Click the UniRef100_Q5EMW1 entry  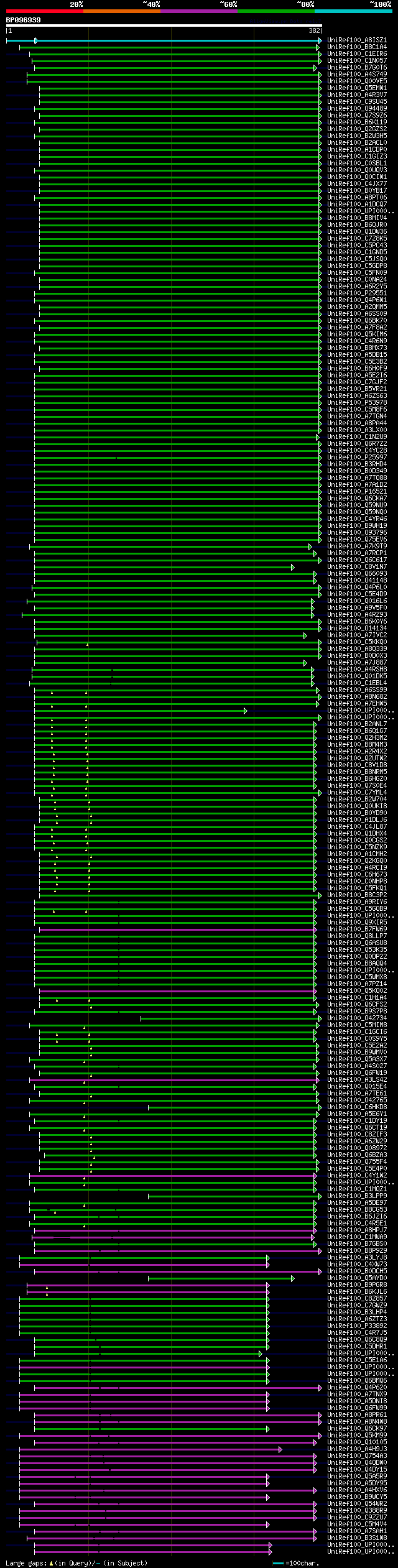pyautogui.click(x=357, y=88)
